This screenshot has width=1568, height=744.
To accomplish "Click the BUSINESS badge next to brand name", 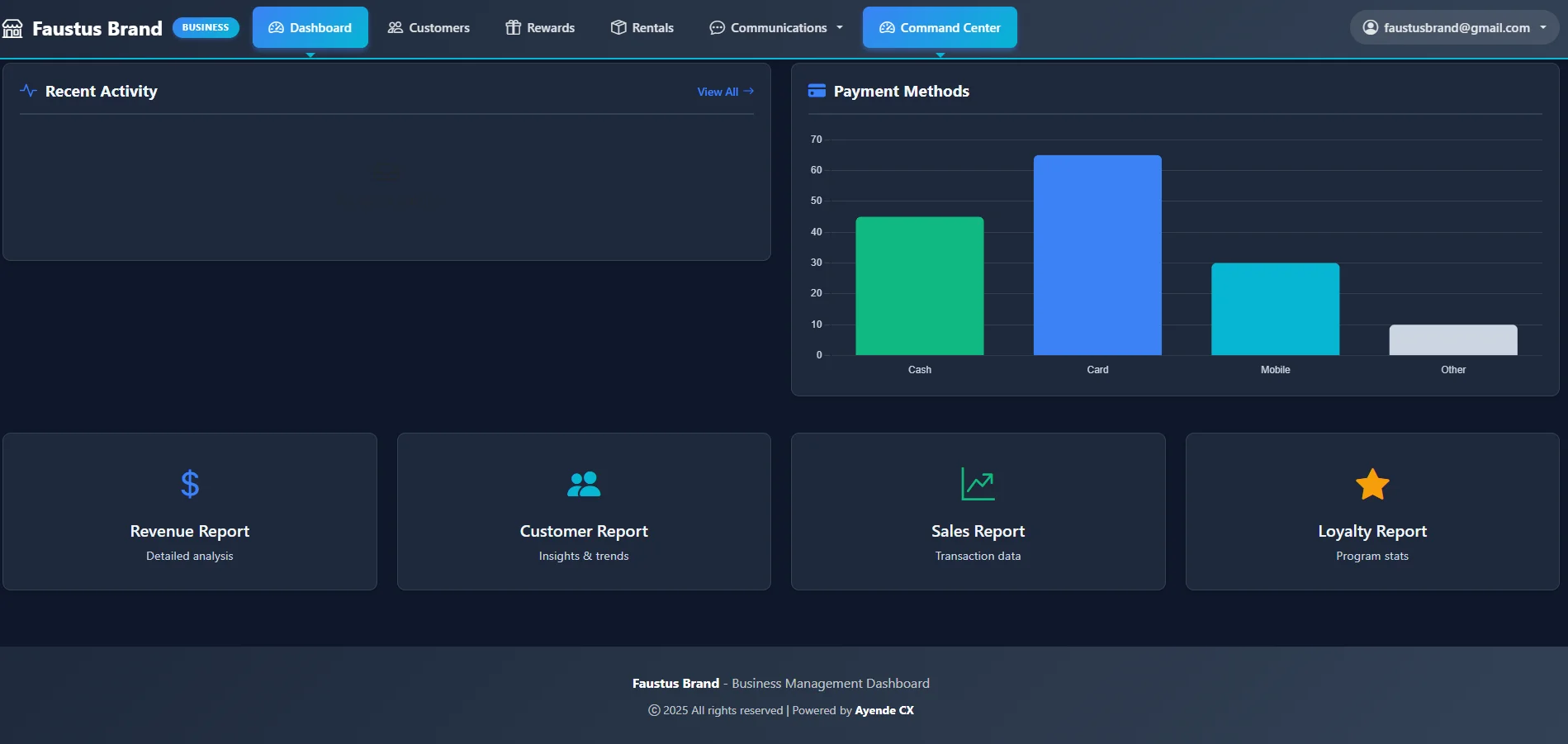I will click(x=206, y=27).
